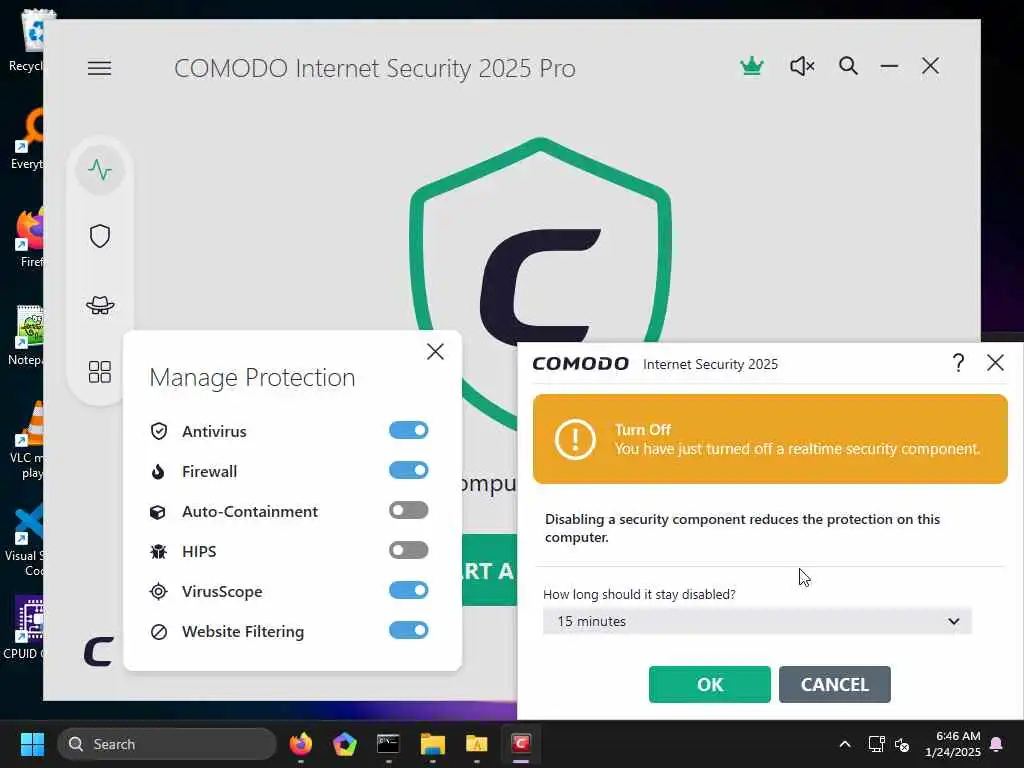Screen dimensions: 1024x768
Task: Click the Antivirus label in Manage Protection
Action: [x=214, y=432]
